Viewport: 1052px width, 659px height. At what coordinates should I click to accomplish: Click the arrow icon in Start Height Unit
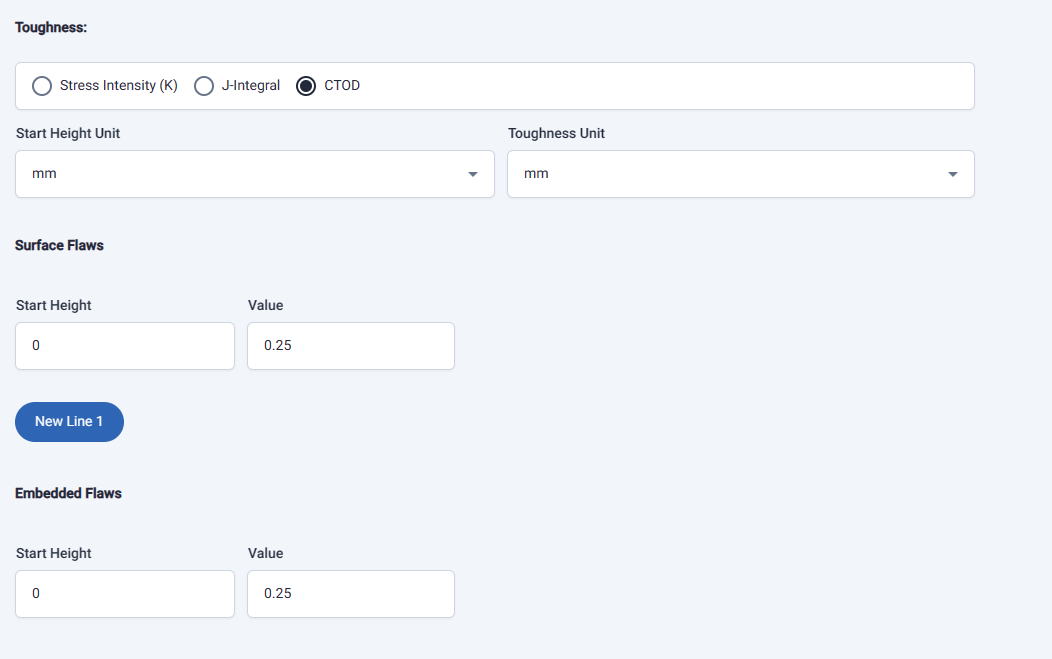472,175
